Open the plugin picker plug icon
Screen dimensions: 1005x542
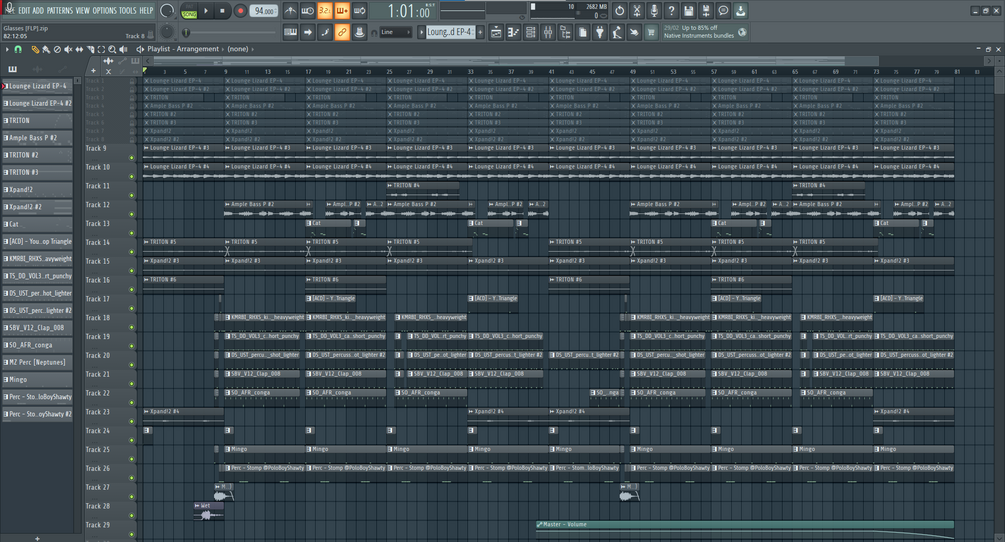click(x=600, y=32)
